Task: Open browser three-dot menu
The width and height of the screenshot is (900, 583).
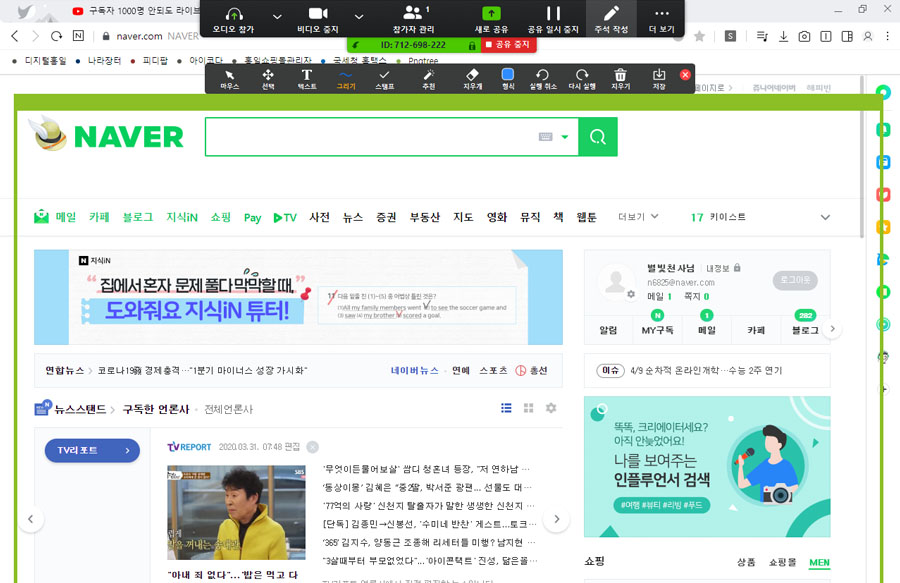Action: click(887, 36)
